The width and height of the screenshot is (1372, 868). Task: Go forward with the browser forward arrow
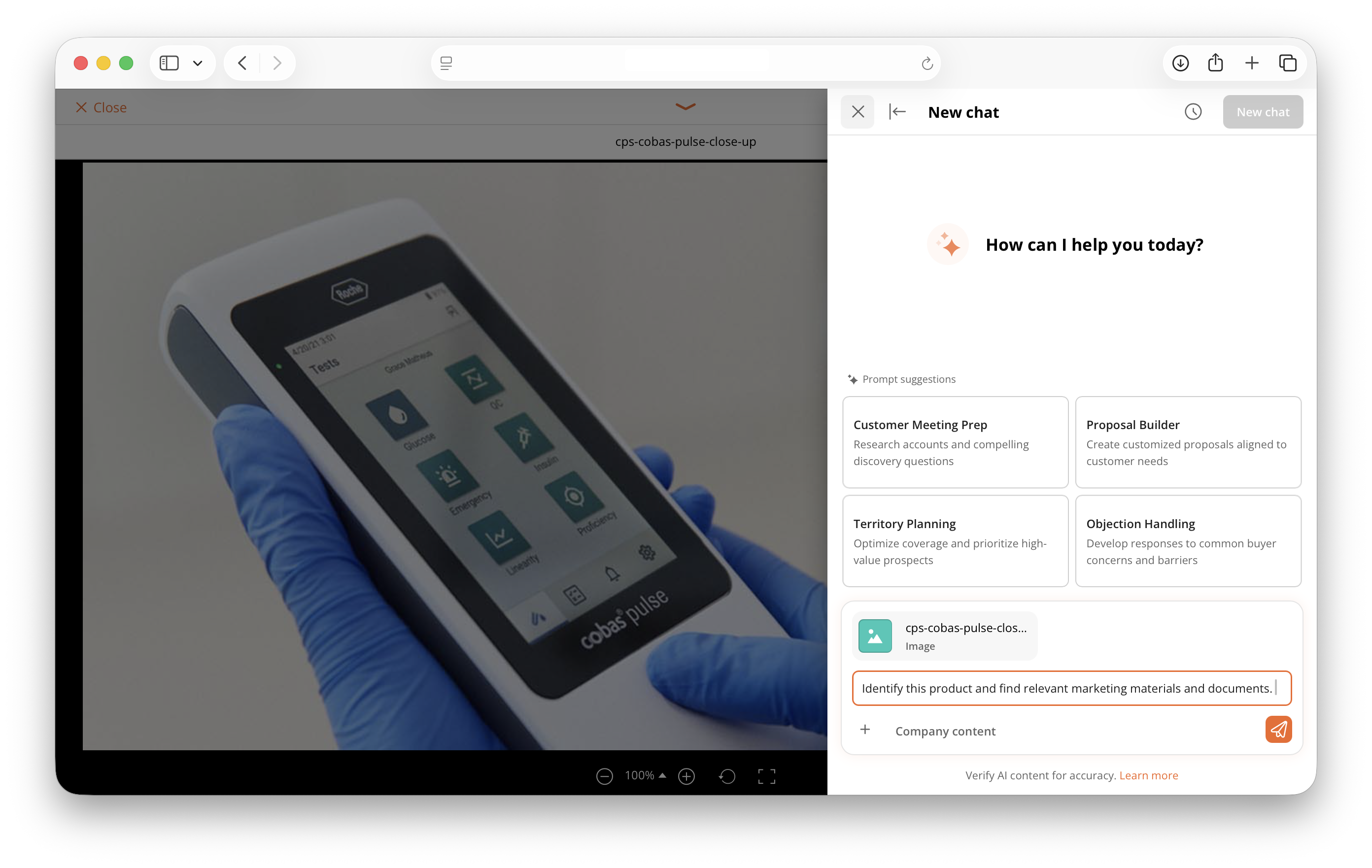(277, 63)
